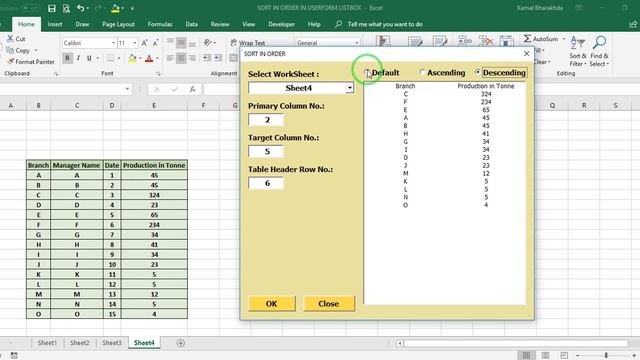This screenshot has height=360, width=640.
Task: Apply the red font color
Action: [x=149, y=58]
